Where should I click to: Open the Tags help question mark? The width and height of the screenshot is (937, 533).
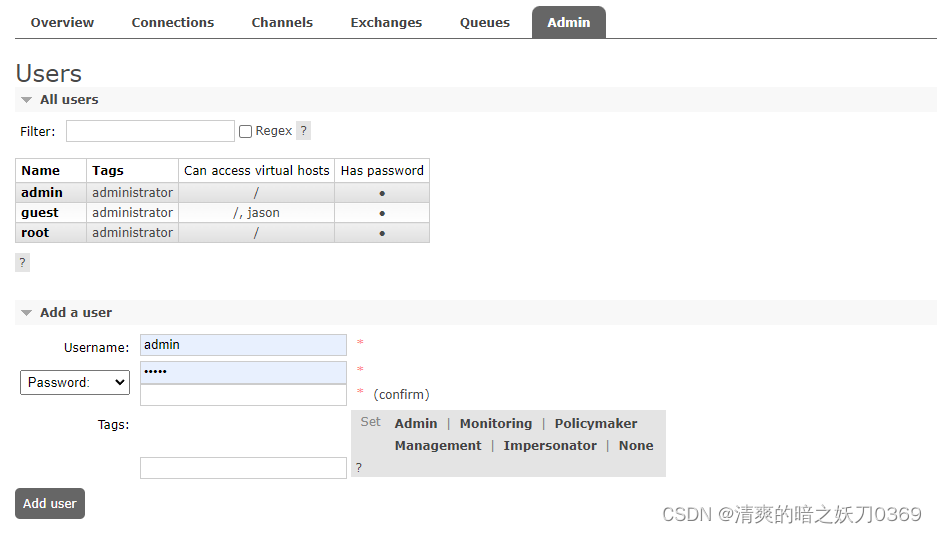click(359, 468)
